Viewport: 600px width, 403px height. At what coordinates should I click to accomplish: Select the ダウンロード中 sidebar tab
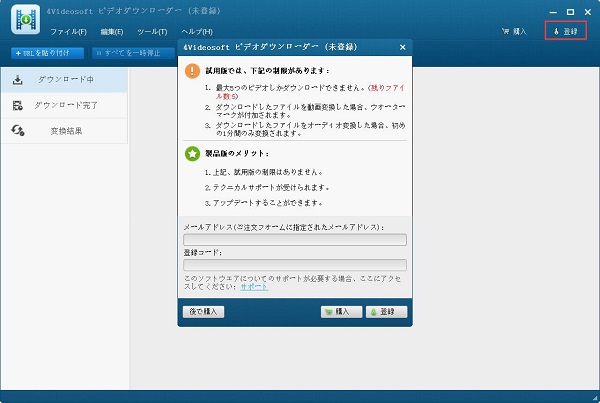[64, 80]
